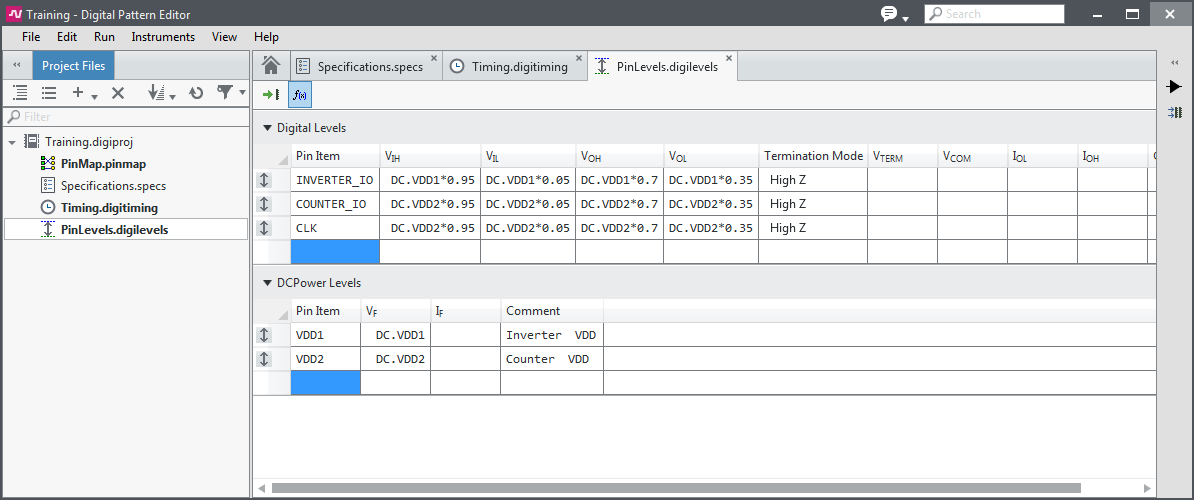Click the PinLevels.digilevels tab icon
The image size is (1194, 500).
602,66
